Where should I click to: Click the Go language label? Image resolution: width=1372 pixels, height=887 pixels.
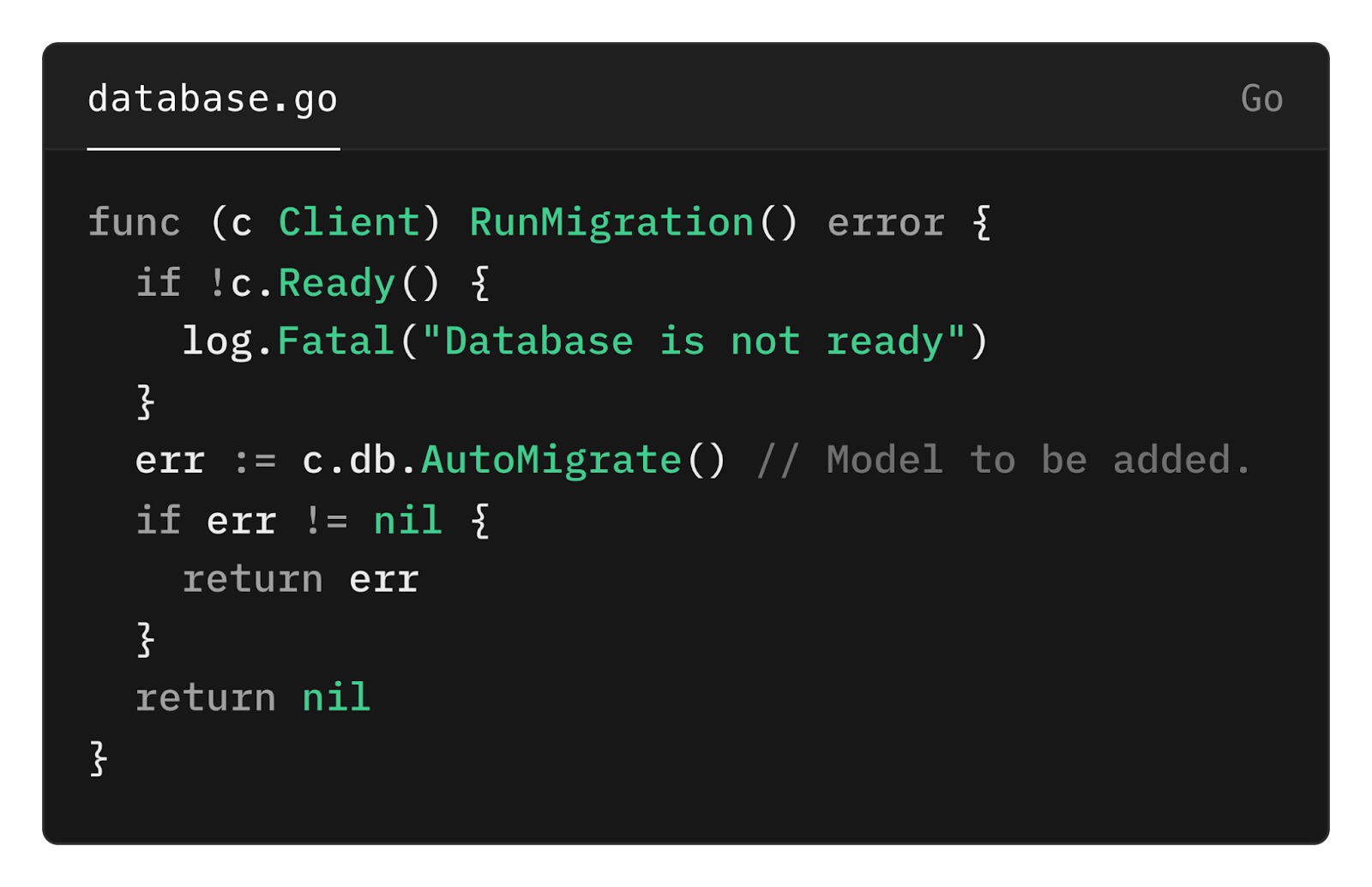tap(1261, 100)
